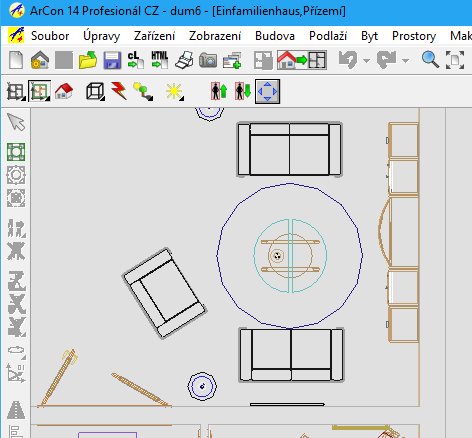Select the arrow pointer tool

pos(16,122)
